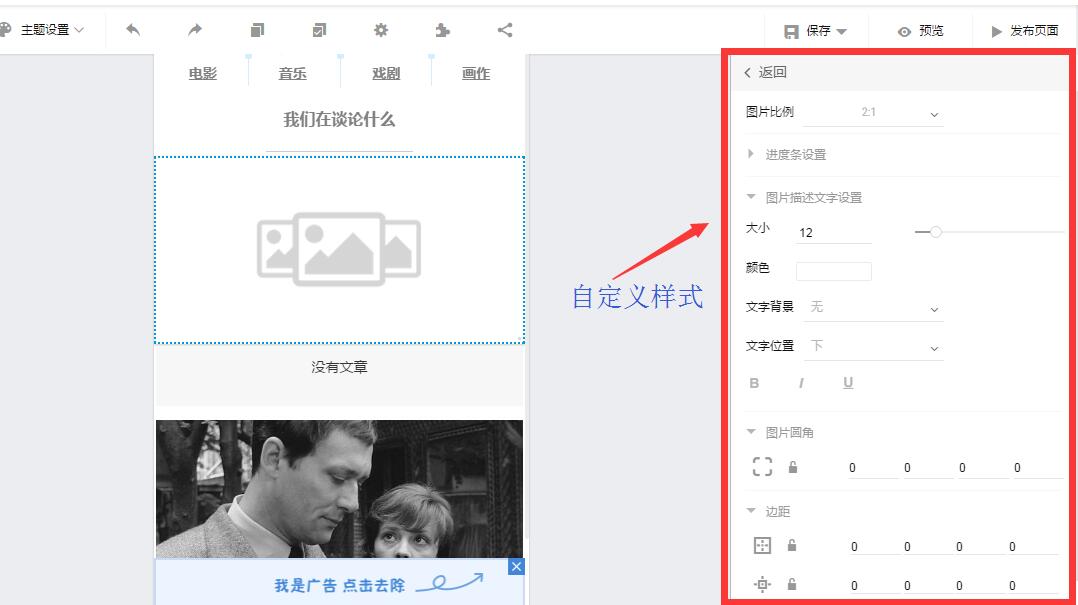Click the puzzle piece plugin icon
This screenshot has height=605, width=1078.
point(443,30)
